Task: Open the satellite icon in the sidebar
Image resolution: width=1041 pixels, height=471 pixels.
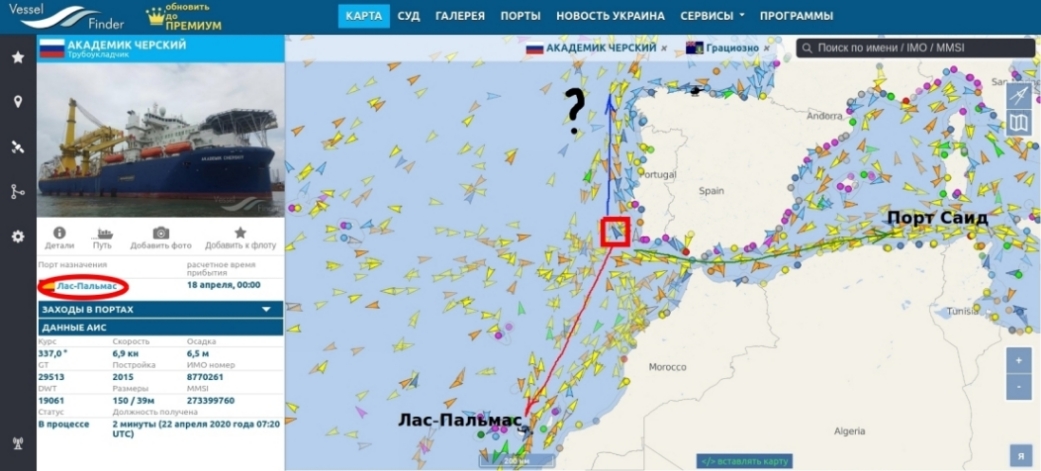Action: 18,147
